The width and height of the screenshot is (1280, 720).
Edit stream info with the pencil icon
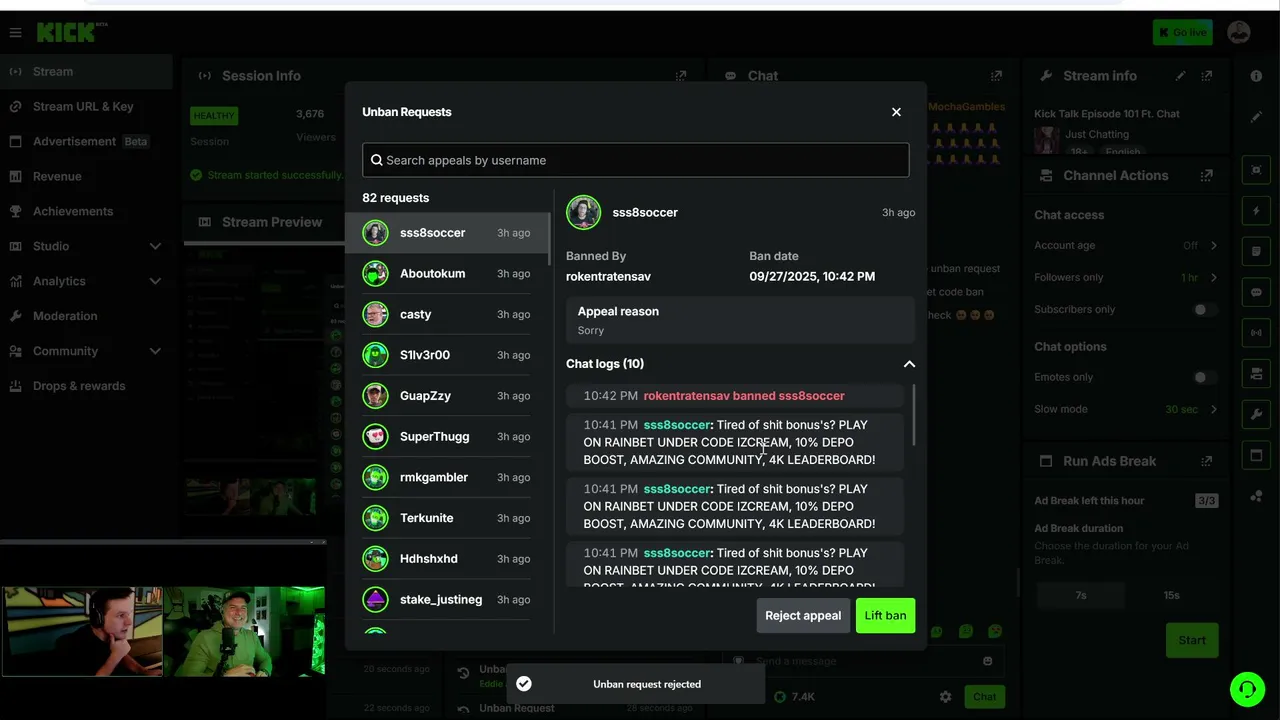(1181, 76)
